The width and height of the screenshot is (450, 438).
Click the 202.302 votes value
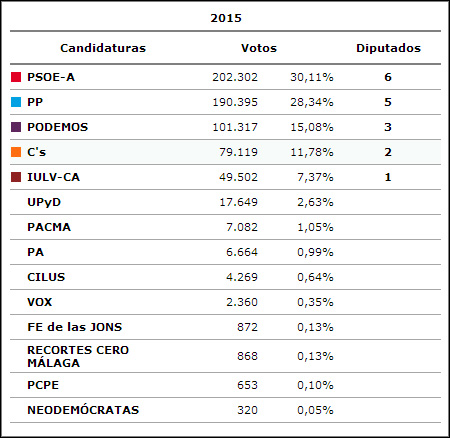coord(235,77)
